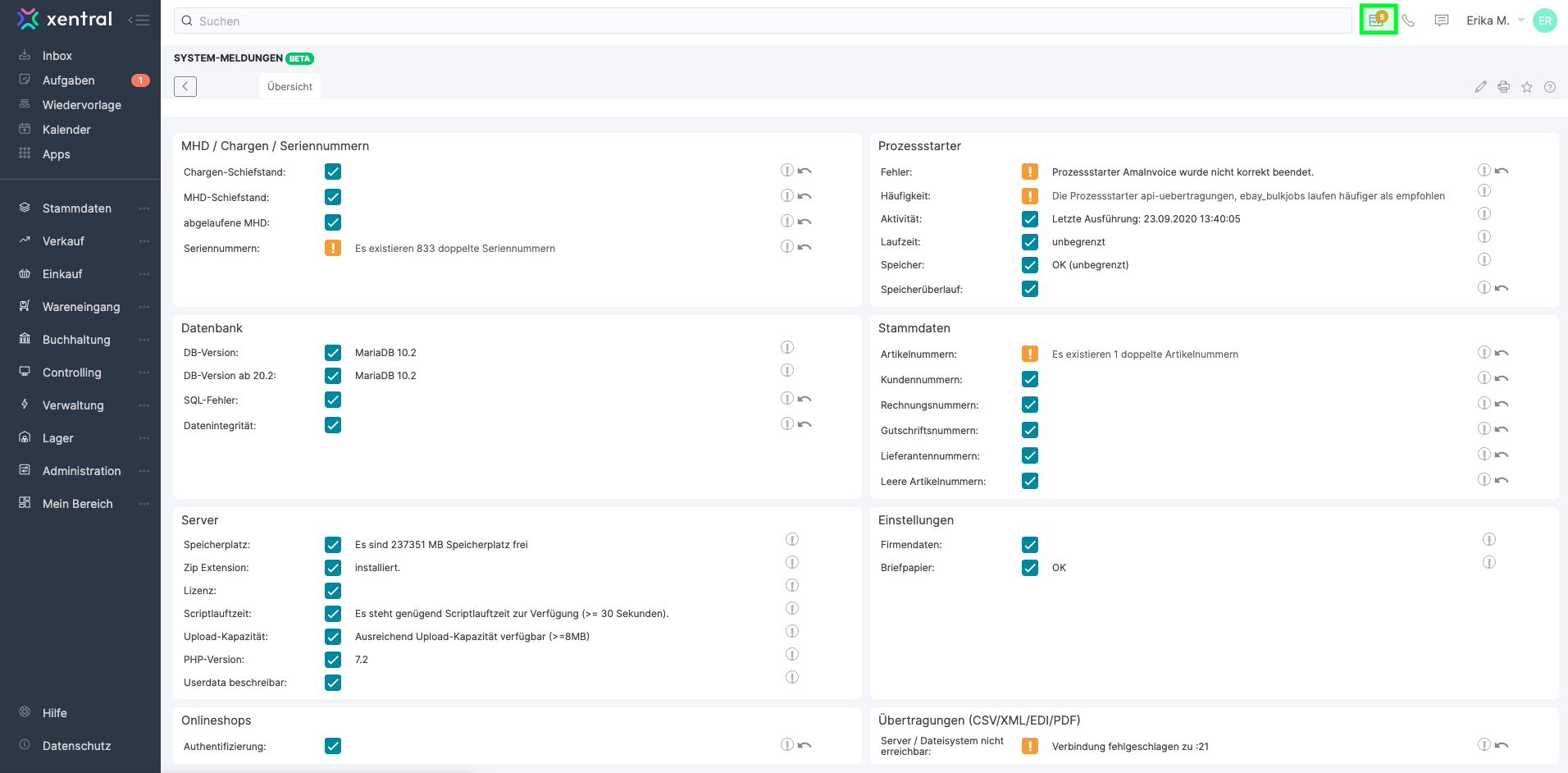Click the printer icon
The image size is (1568, 773).
[1503, 87]
